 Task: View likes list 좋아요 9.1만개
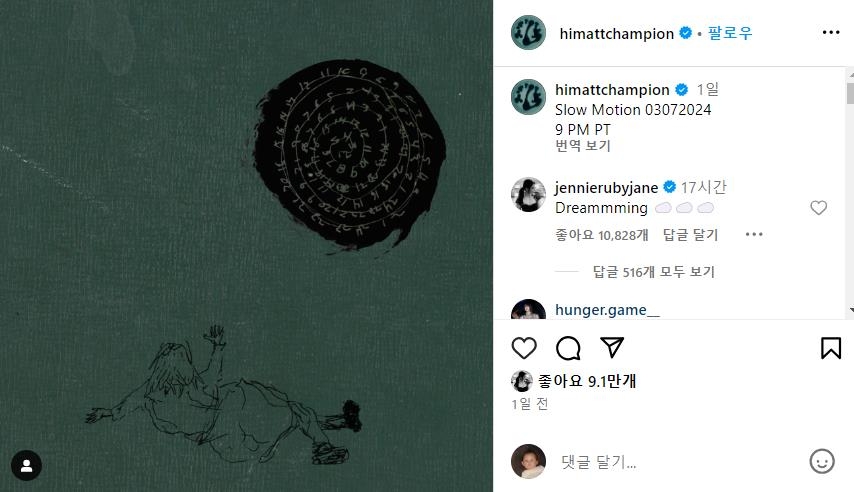[587, 381]
